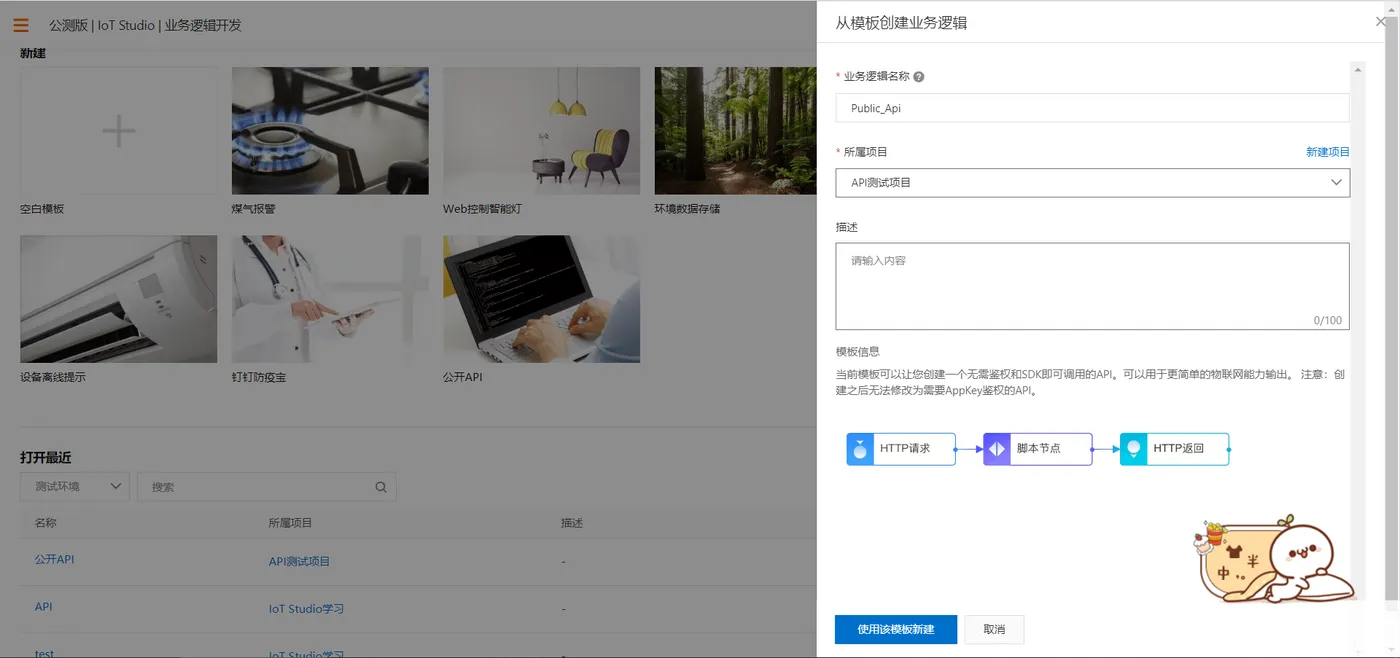Viewport: 1400px width, 658px height.
Task: Click the HTTP请求 node label
Action: click(905, 448)
